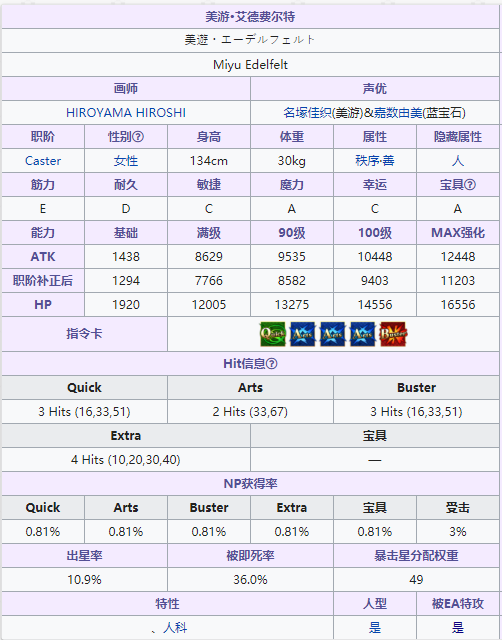Click the height value 134cm
The height and width of the screenshot is (640, 502).
(209, 161)
